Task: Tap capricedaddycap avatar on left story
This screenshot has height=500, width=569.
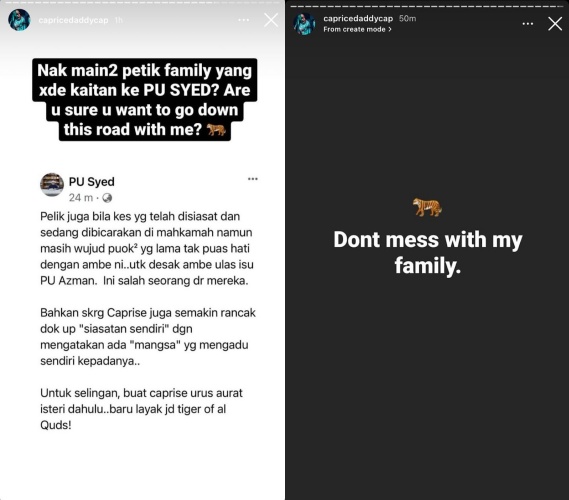Action: 19,20
